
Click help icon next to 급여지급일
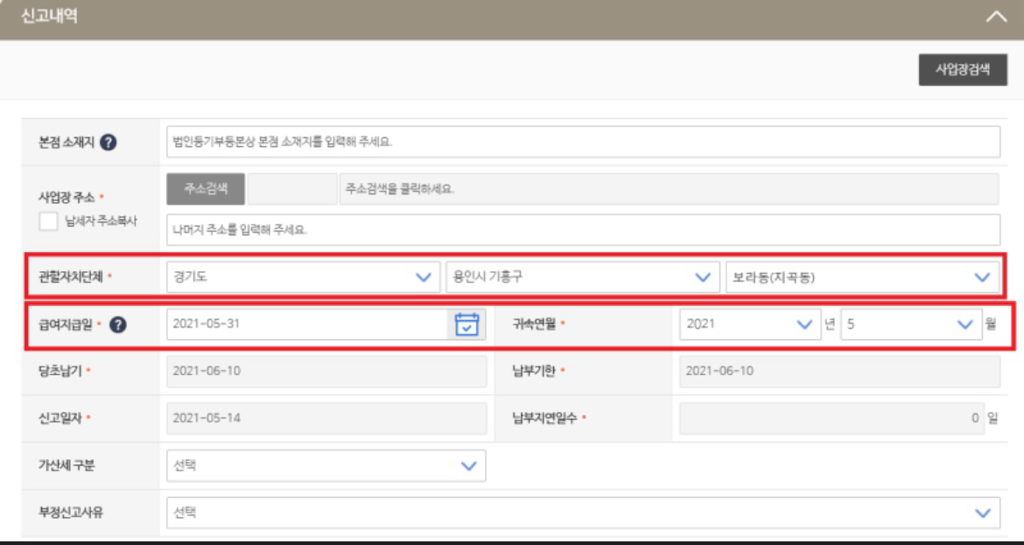pos(117,324)
